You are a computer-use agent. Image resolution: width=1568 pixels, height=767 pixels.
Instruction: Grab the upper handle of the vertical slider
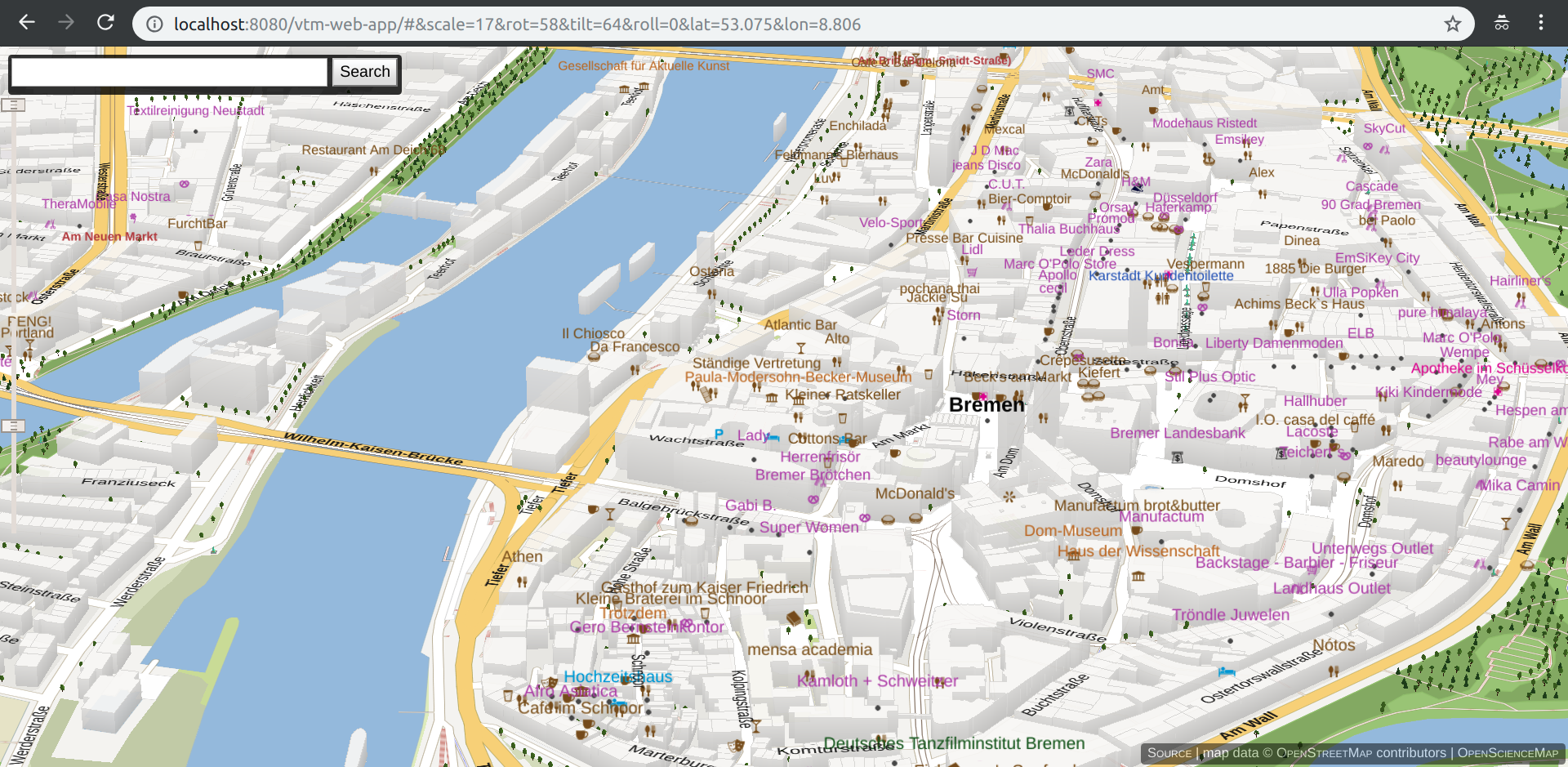(13, 105)
